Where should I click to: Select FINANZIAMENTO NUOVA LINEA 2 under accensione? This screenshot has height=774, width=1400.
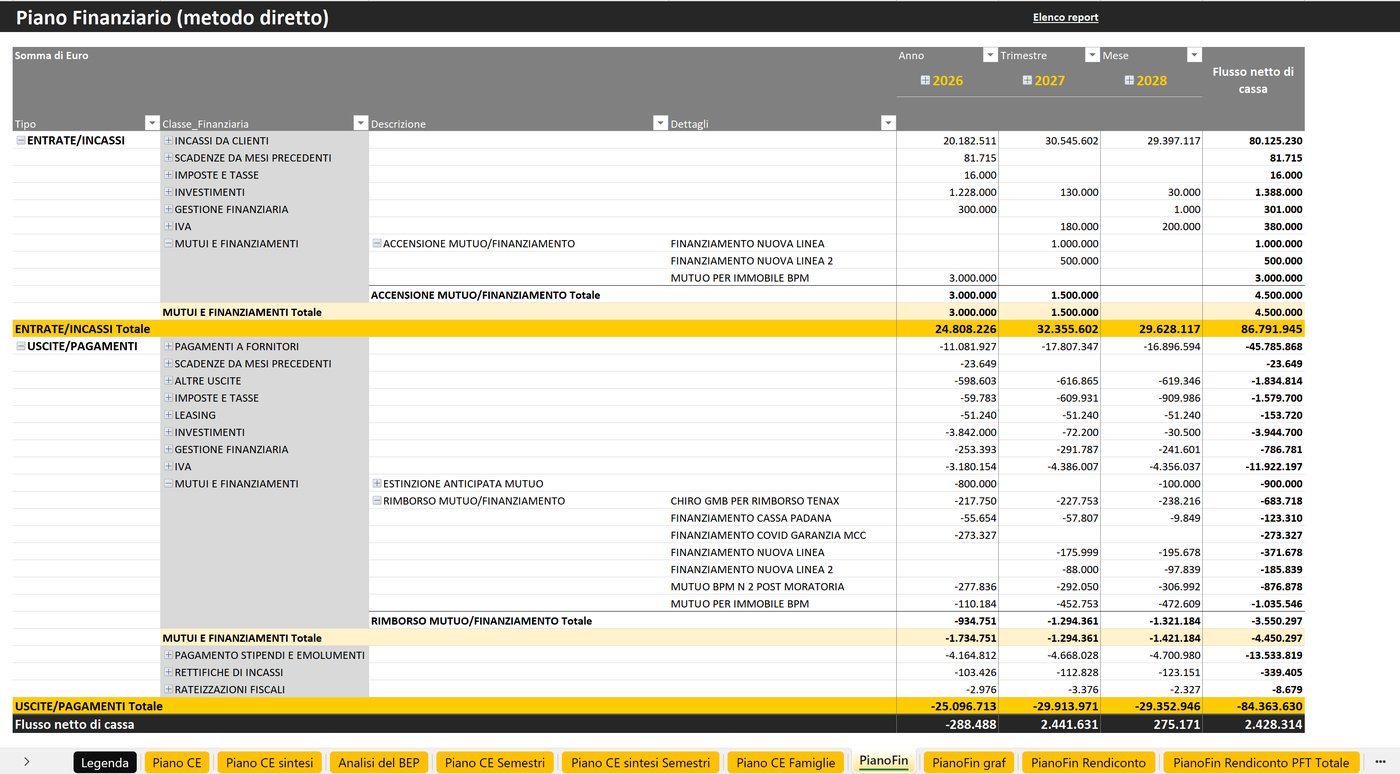(752, 261)
